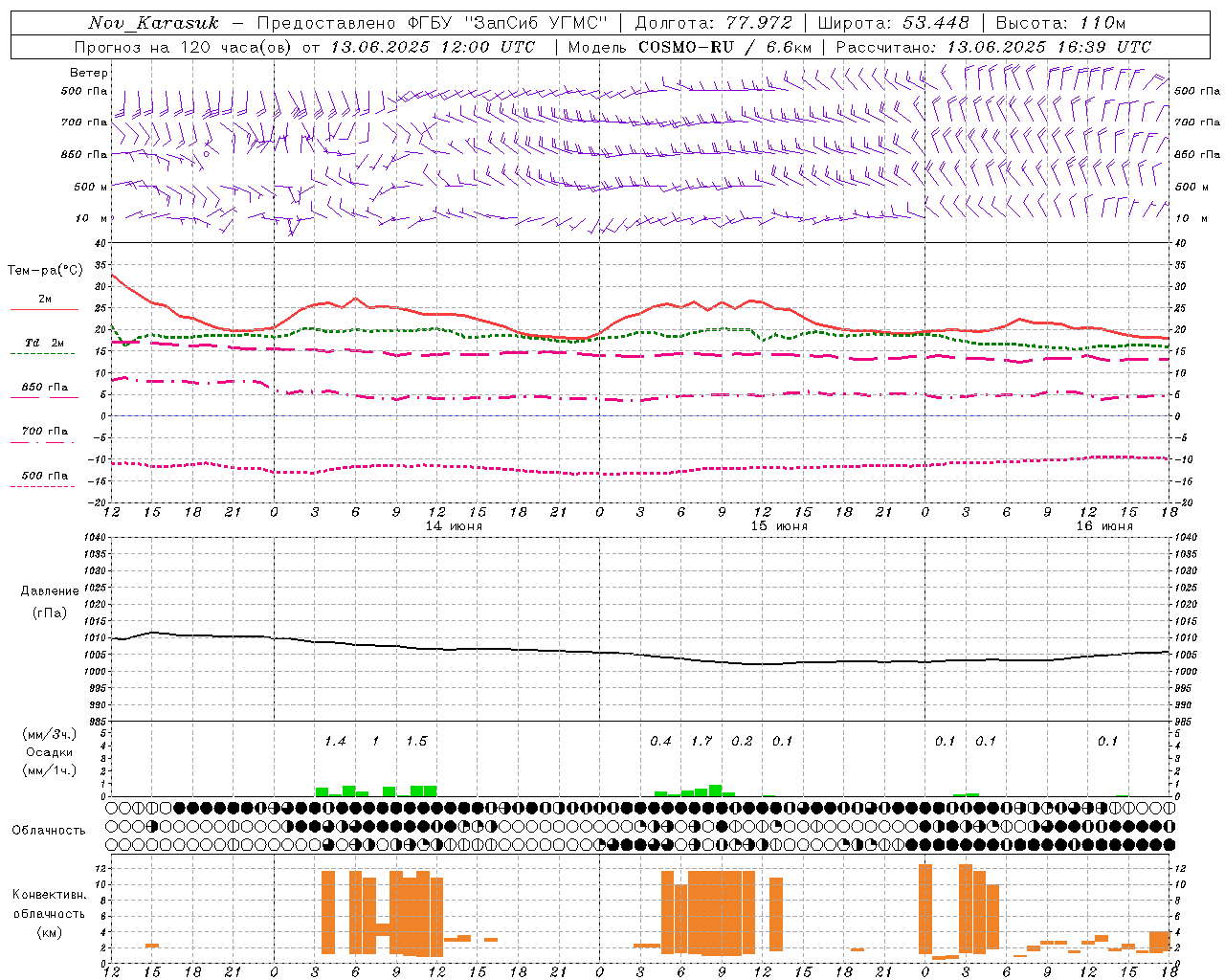Click the 'Td 2м' dew point legend entry

click(45, 343)
